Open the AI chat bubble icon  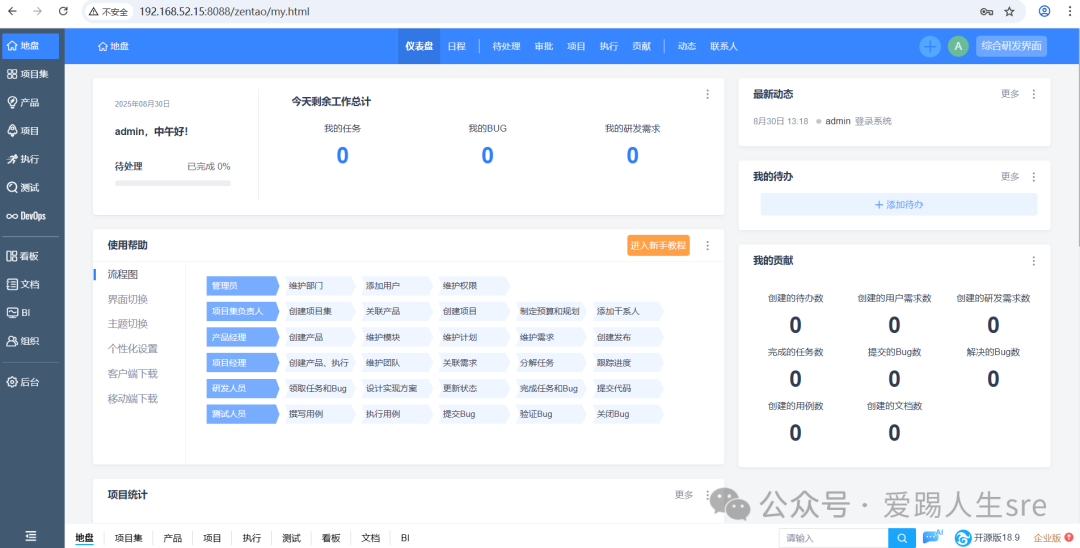[933, 537]
